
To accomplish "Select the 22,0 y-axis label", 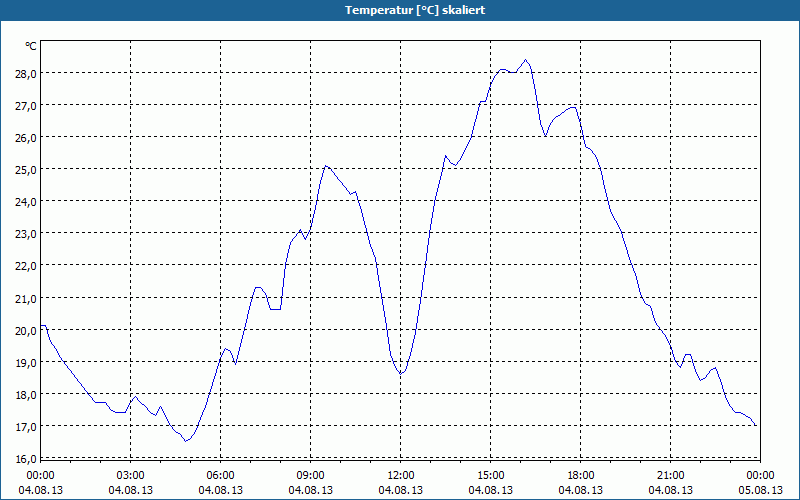I will coord(26,266).
